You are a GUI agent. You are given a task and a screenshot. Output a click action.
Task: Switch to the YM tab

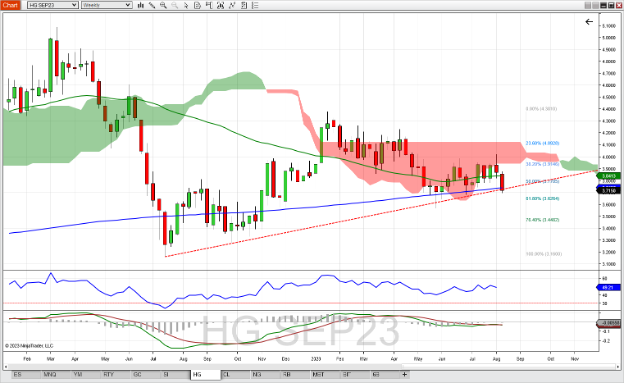86,374
